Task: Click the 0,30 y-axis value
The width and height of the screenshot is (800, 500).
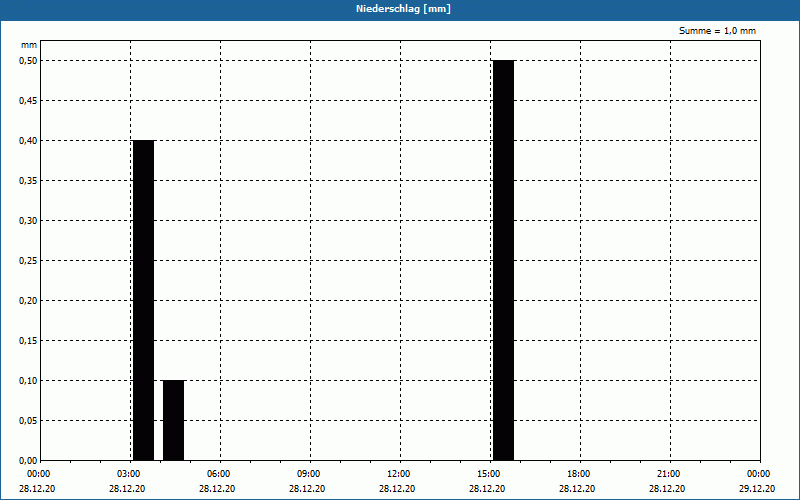Action: pyautogui.click(x=28, y=220)
